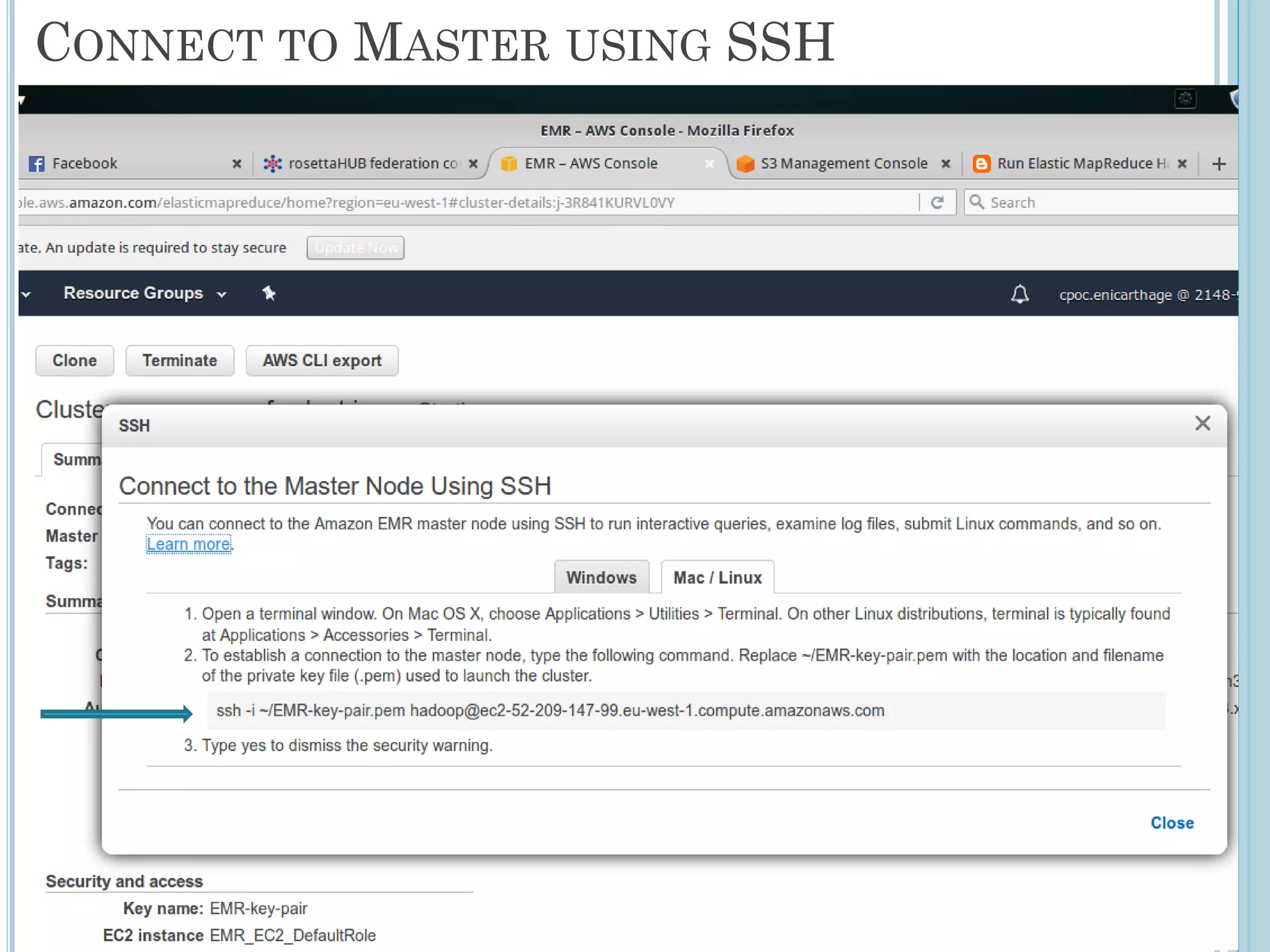
Task: Select the Mac / Linux tab
Action: (717, 577)
